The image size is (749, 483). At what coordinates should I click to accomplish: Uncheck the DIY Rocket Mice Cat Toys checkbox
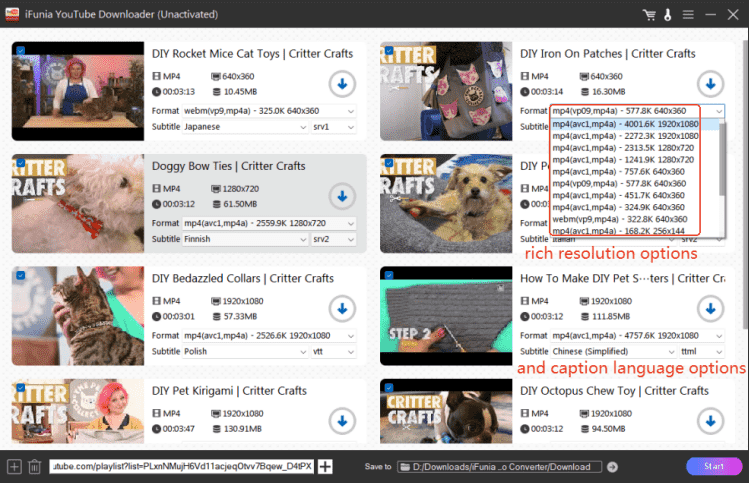pos(21,50)
